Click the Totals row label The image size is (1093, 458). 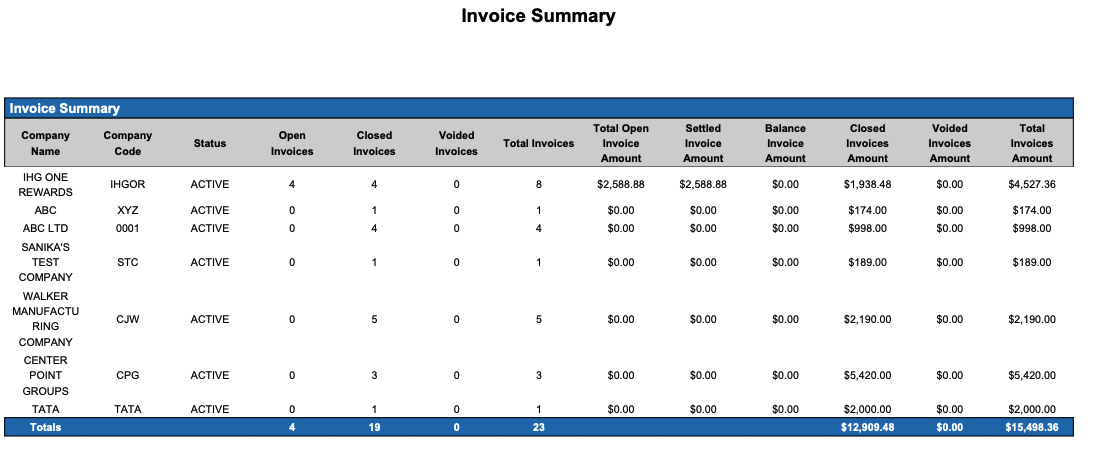tap(45, 427)
